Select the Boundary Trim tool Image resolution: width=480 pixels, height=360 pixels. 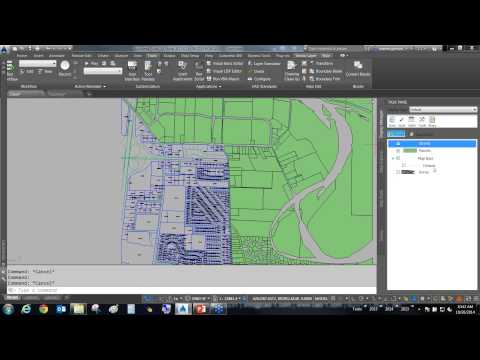(325, 79)
